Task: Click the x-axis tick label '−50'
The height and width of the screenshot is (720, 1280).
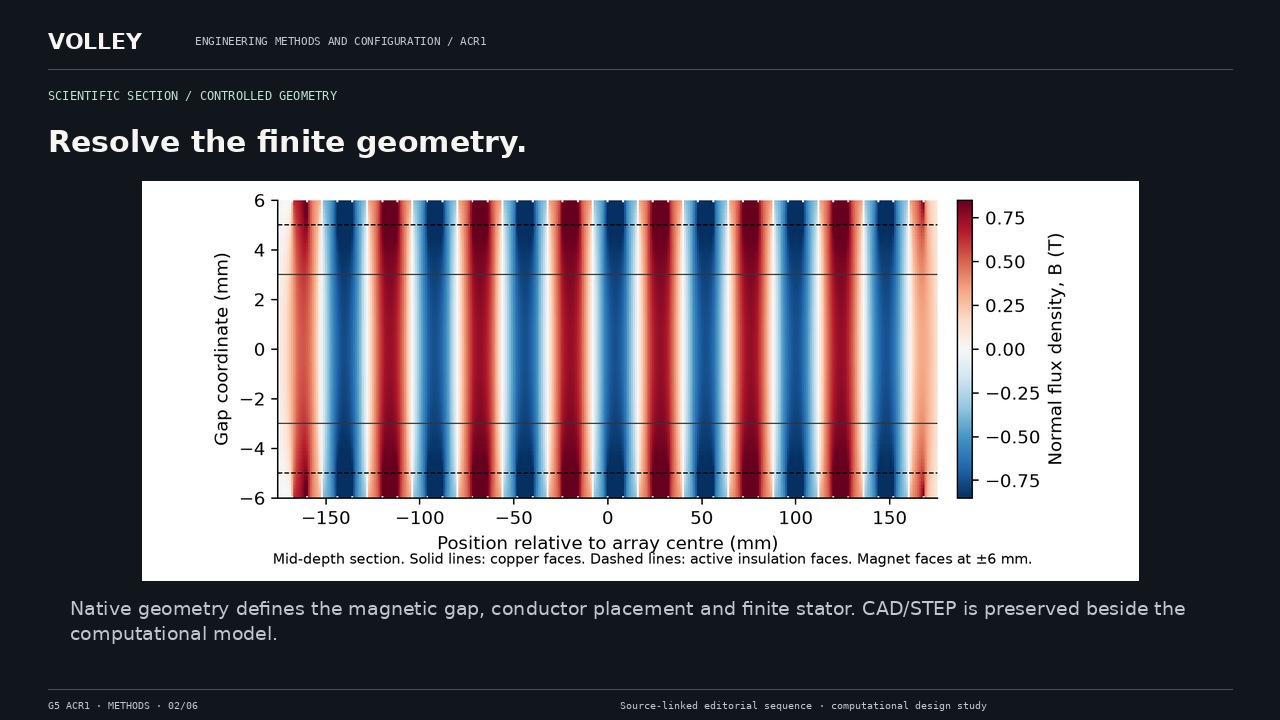Action: coord(513,518)
